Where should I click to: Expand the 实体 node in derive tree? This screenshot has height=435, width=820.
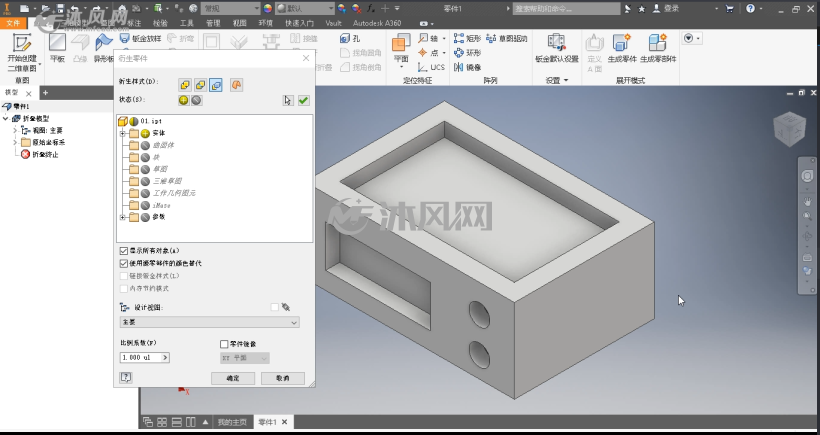[122, 134]
